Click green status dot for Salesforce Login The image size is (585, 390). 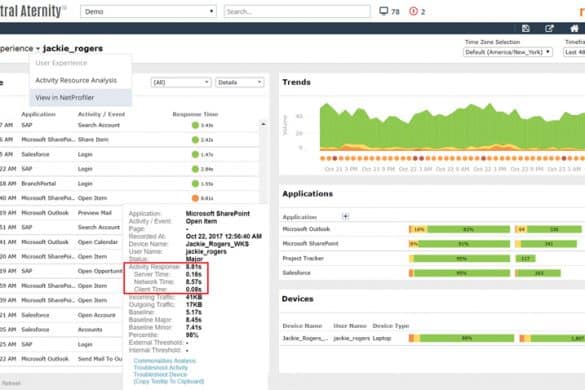click(195, 154)
